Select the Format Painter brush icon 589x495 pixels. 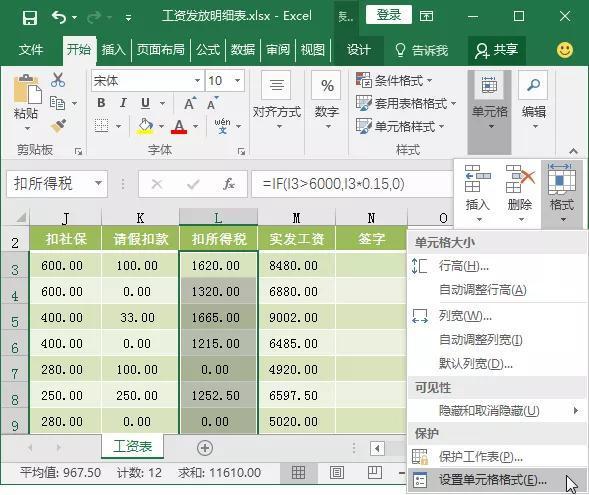58,126
